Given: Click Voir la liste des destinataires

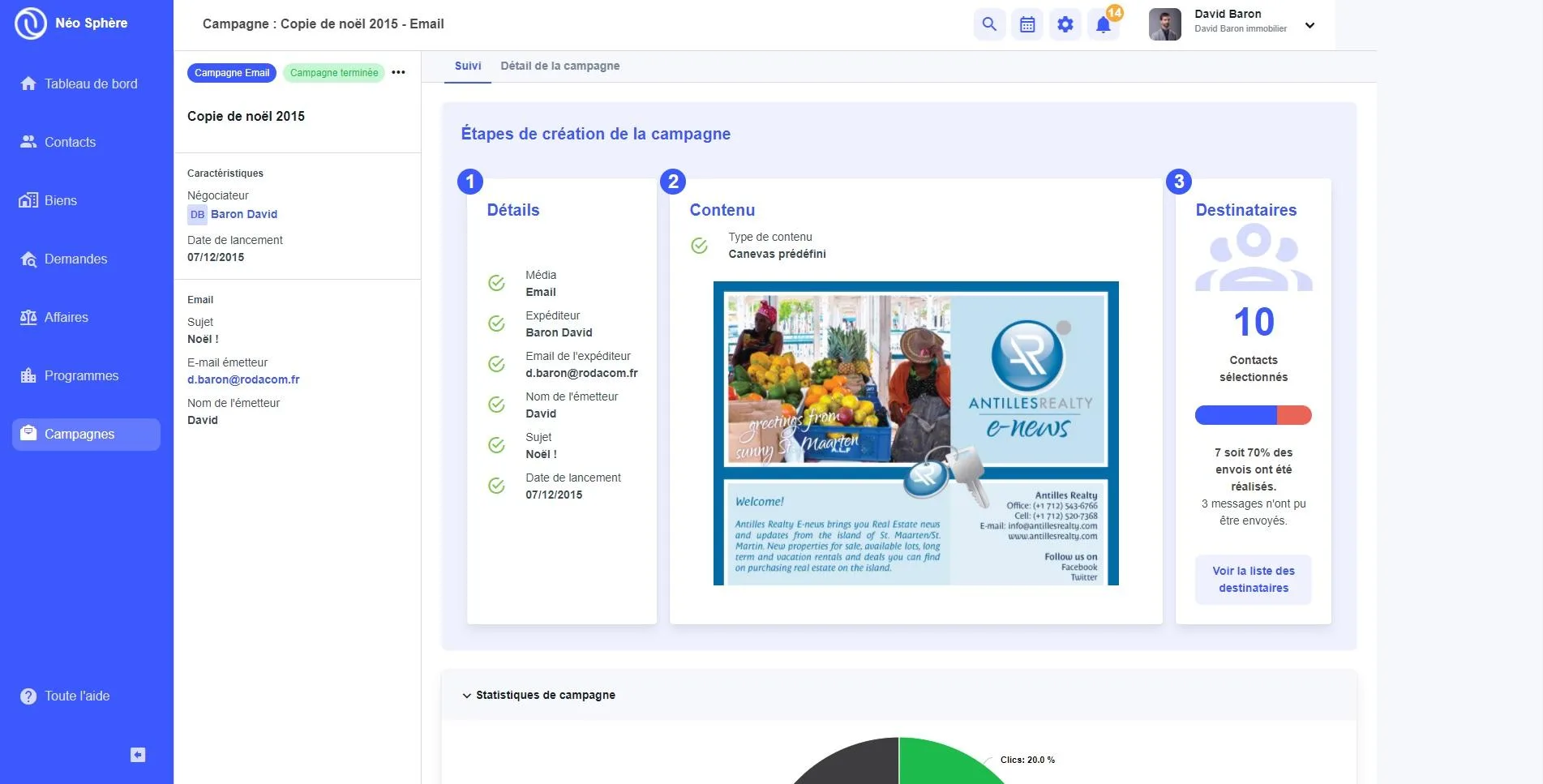Looking at the screenshot, I should tap(1253, 579).
